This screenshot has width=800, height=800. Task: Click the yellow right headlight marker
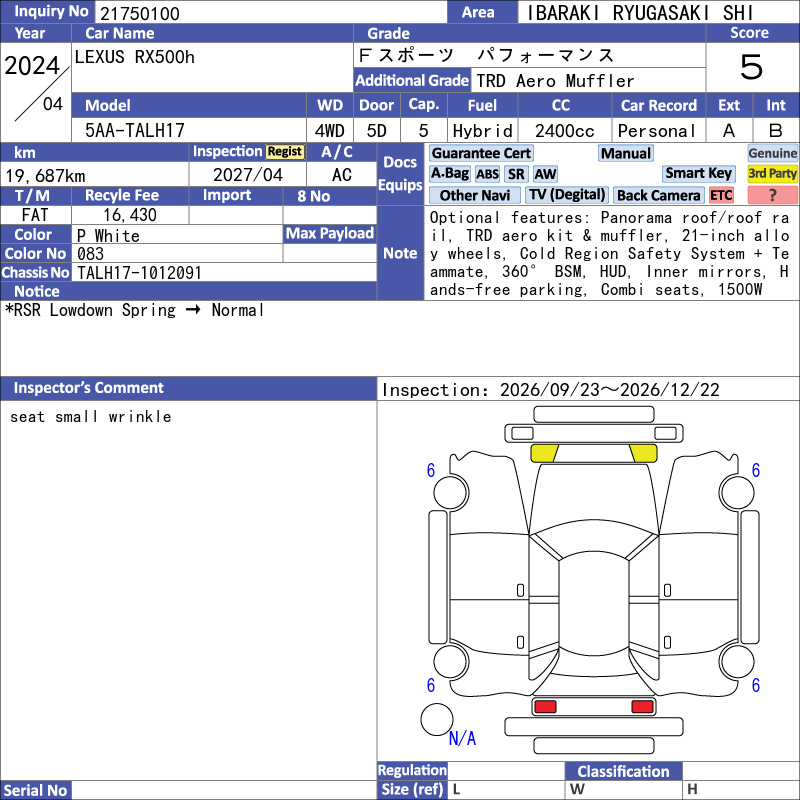click(643, 453)
